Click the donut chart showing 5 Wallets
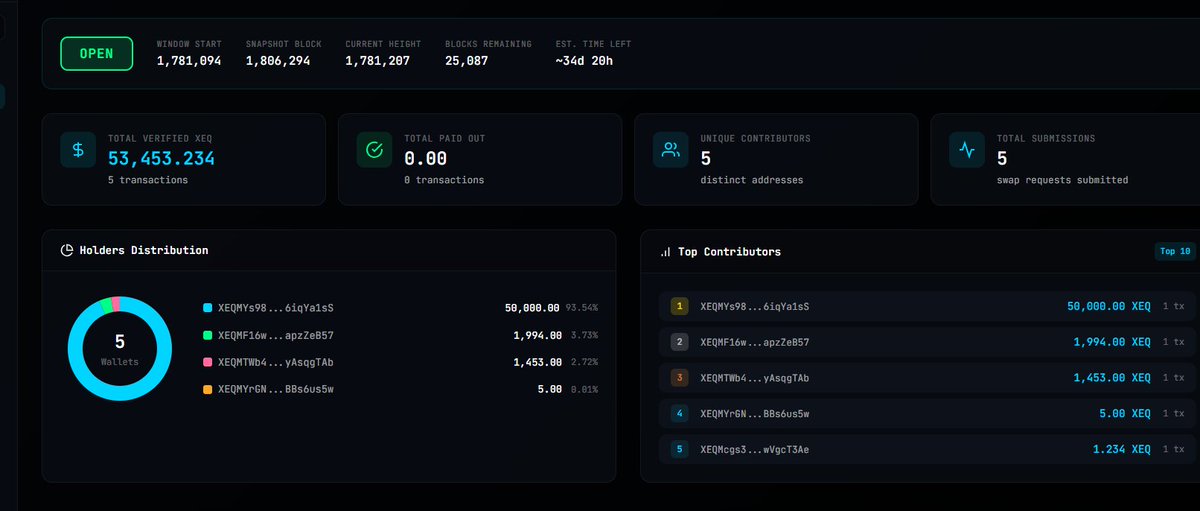The width and height of the screenshot is (1200, 511). click(x=119, y=348)
